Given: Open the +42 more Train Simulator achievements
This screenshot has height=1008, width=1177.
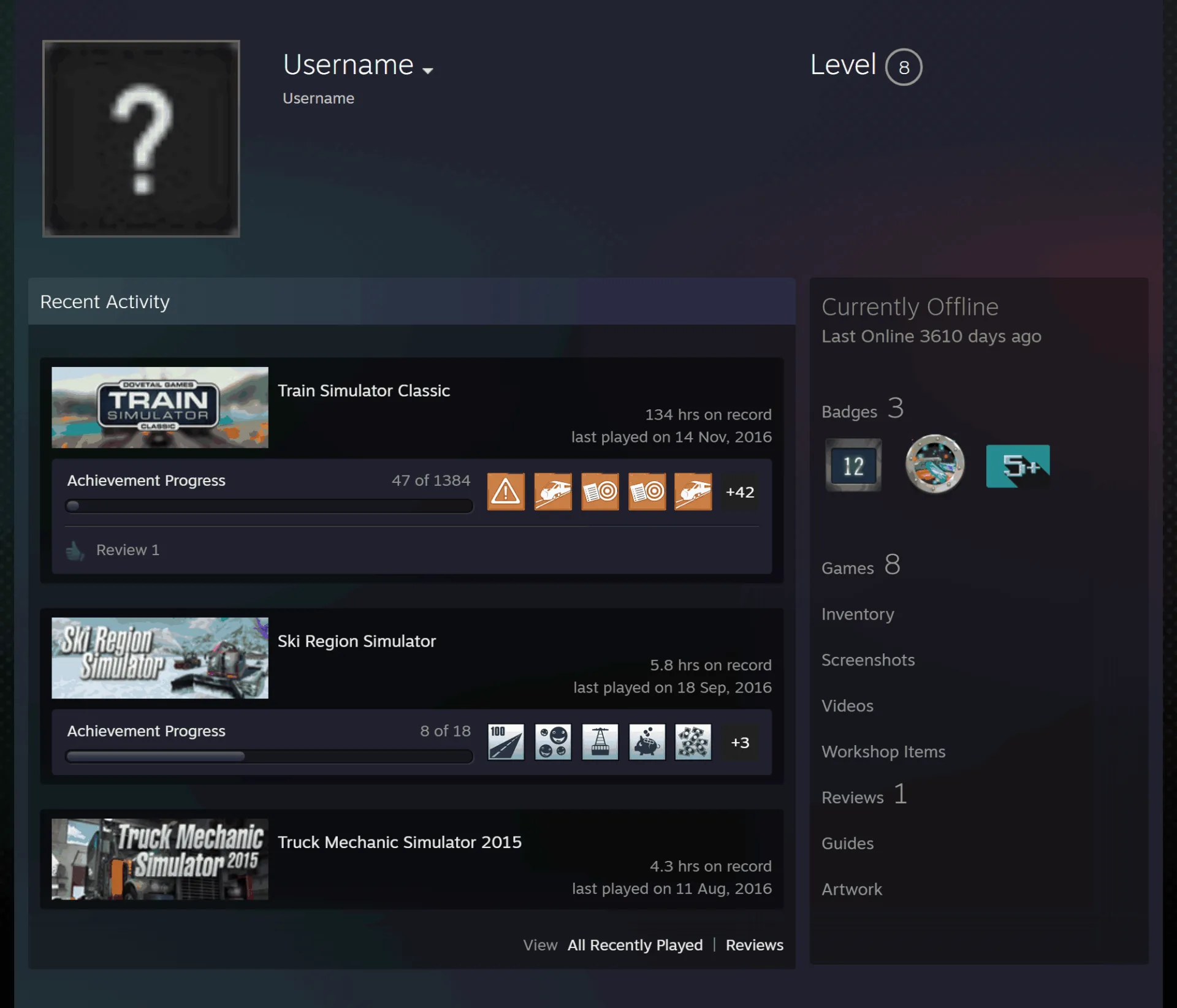Looking at the screenshot, I should [740, 492].
